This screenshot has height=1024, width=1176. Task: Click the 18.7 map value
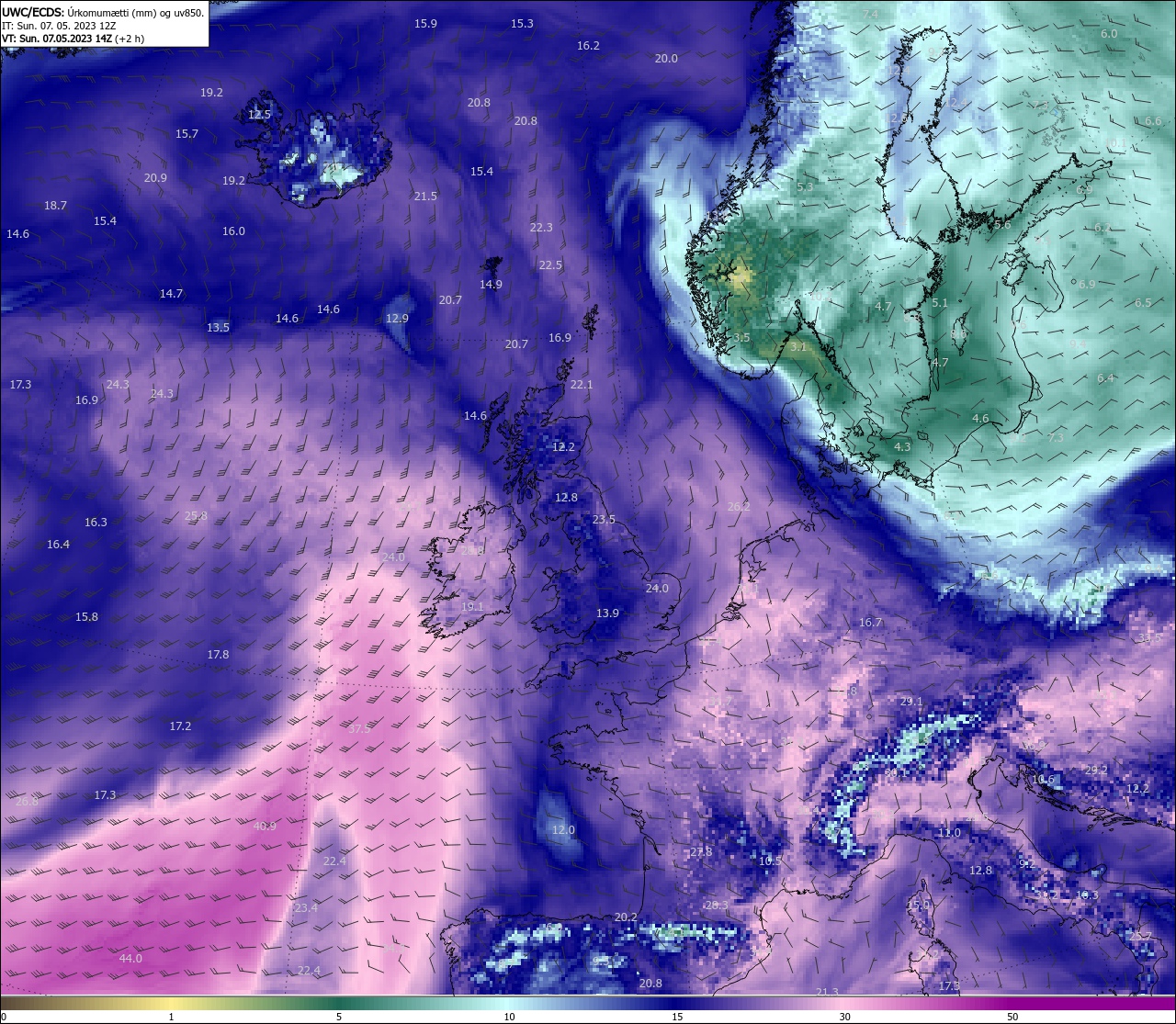pyautogui.click(x=55, y=206)
